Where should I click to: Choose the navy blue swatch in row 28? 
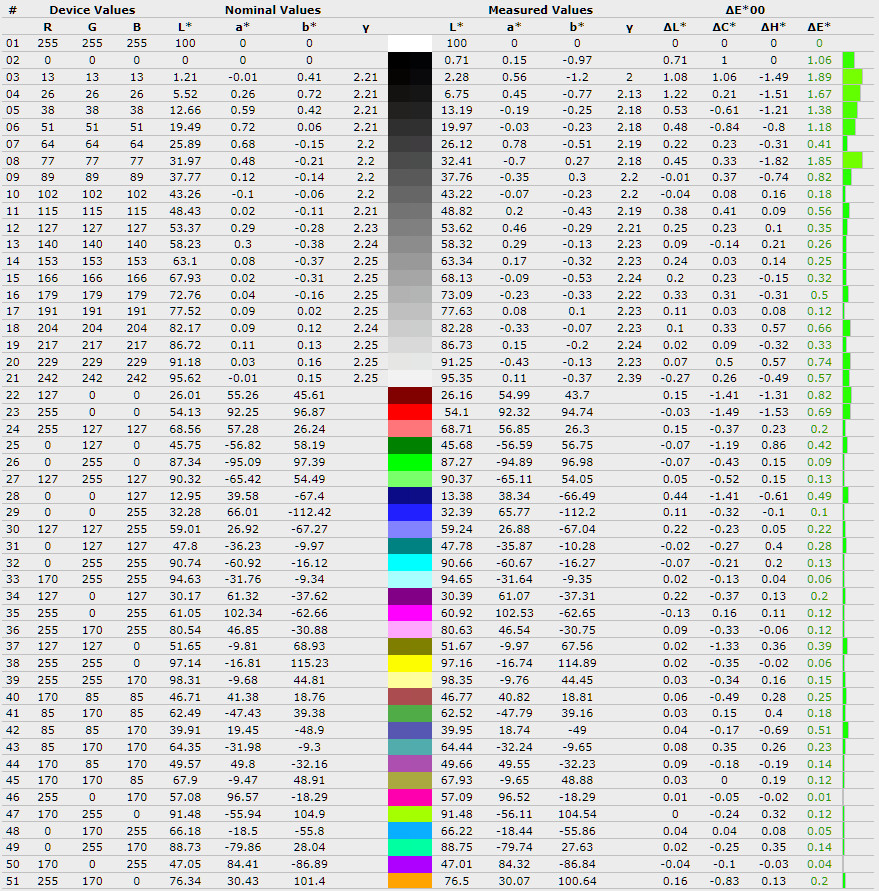pos(410,496)
